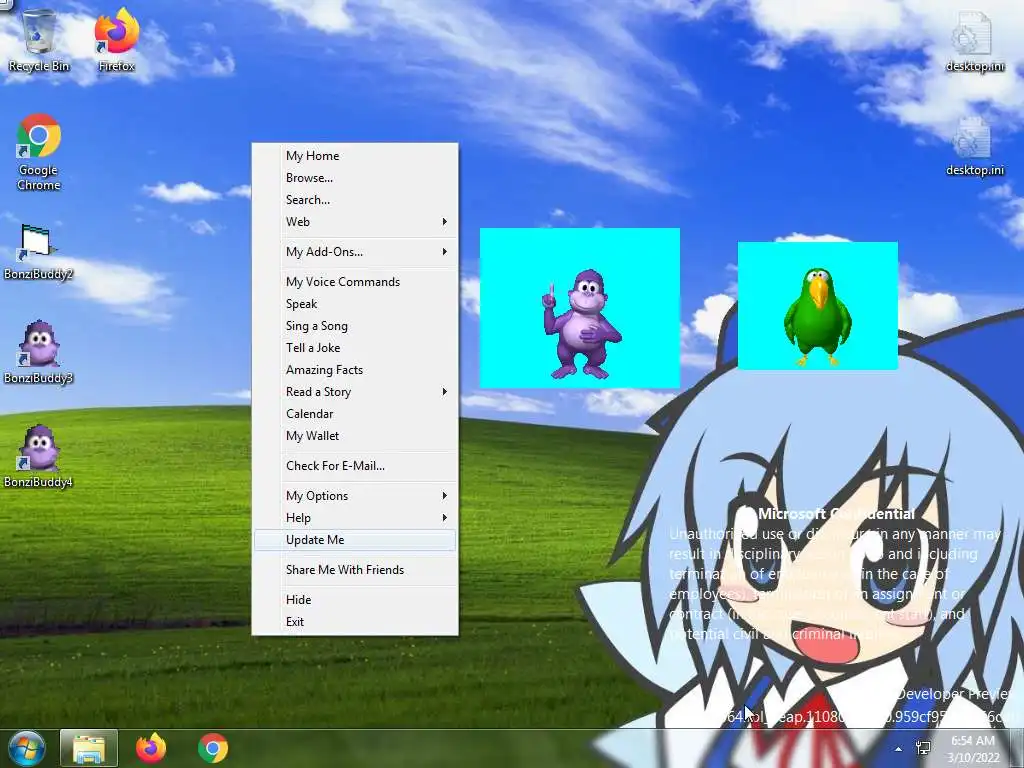Select Check For E-Mail...
The image size is (1024, 768).
click(355, 466)
